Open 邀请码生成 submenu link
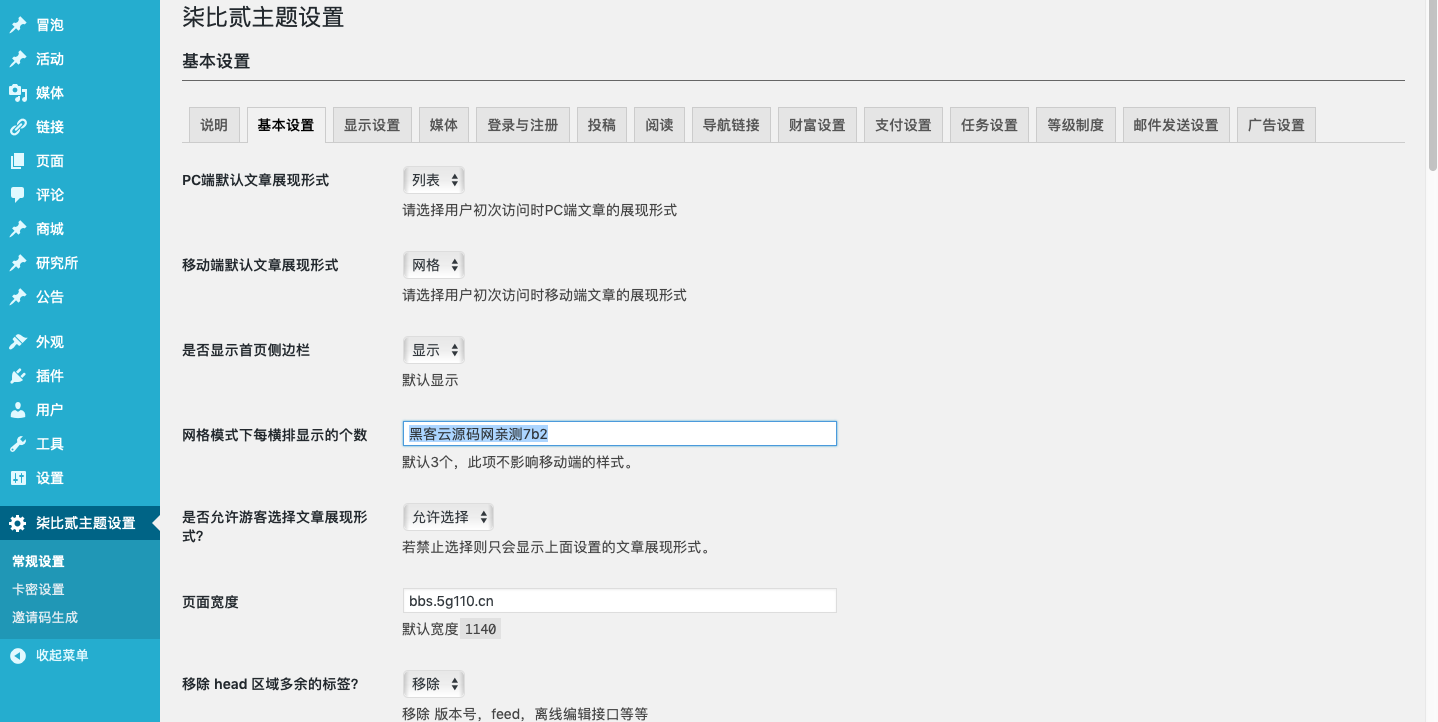This screenshot has width=1438, height=722. coord(45,618)
